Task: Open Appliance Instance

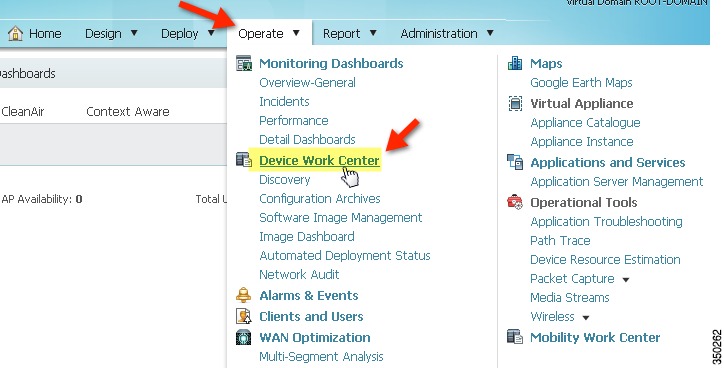Action: tap(581, 142)
